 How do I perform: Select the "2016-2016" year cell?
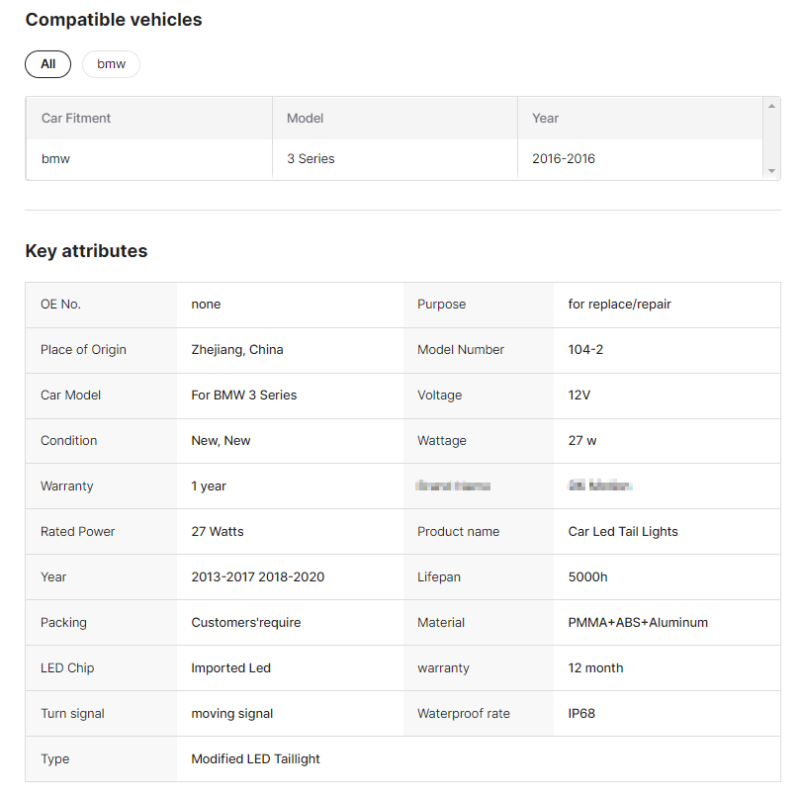563,159
